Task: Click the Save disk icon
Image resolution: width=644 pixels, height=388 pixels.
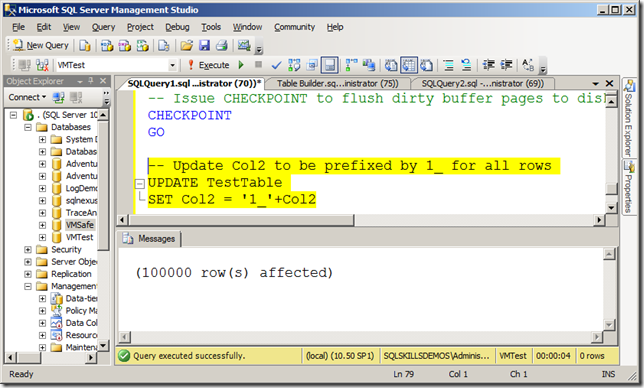Action: 204,45
